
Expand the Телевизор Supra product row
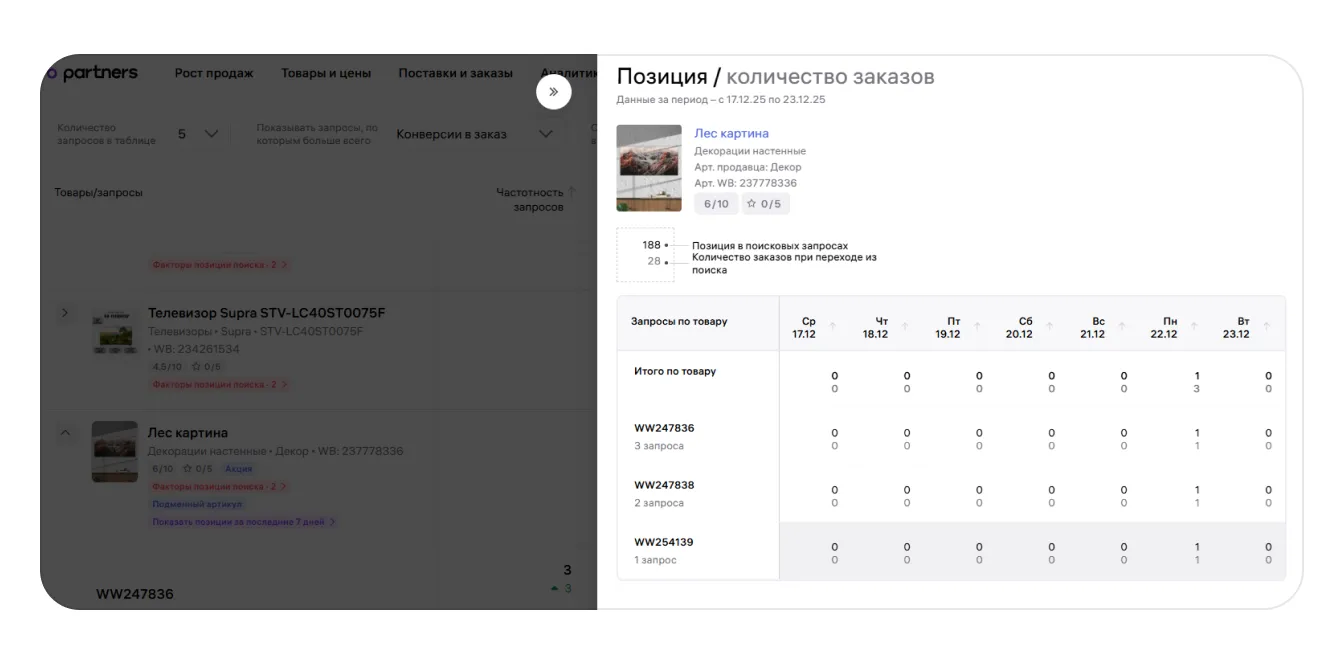click(65, 313)
